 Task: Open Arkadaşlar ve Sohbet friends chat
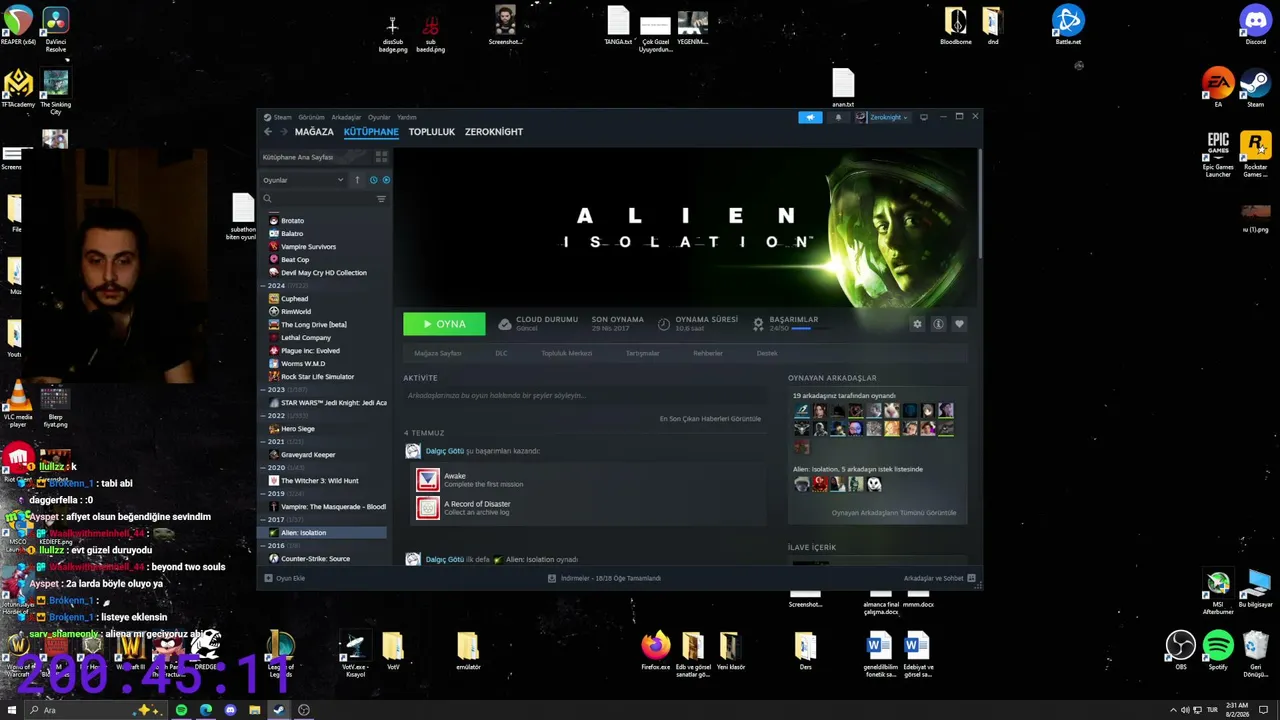tap(939, 578)
